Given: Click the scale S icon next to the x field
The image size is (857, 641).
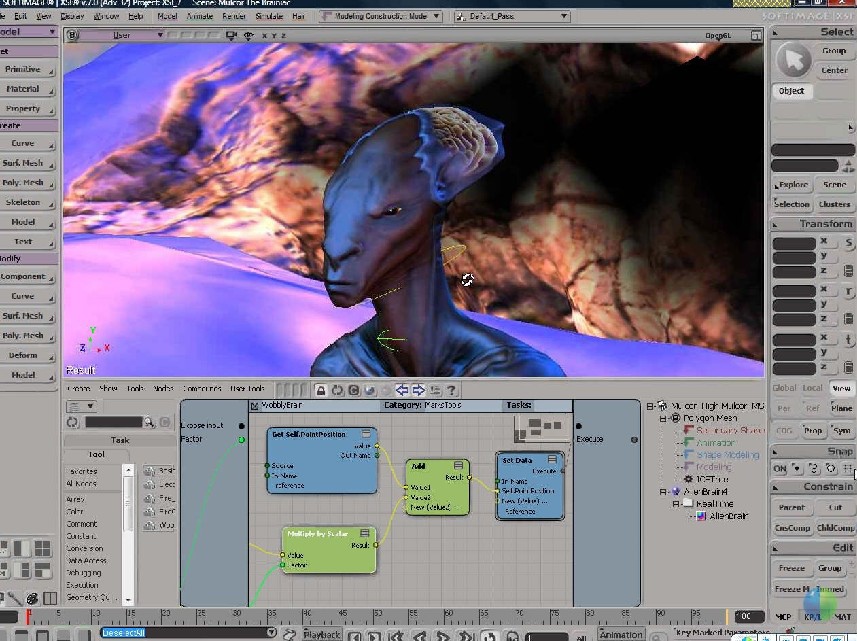Looking at the screenshot, I should coord(848,243).
